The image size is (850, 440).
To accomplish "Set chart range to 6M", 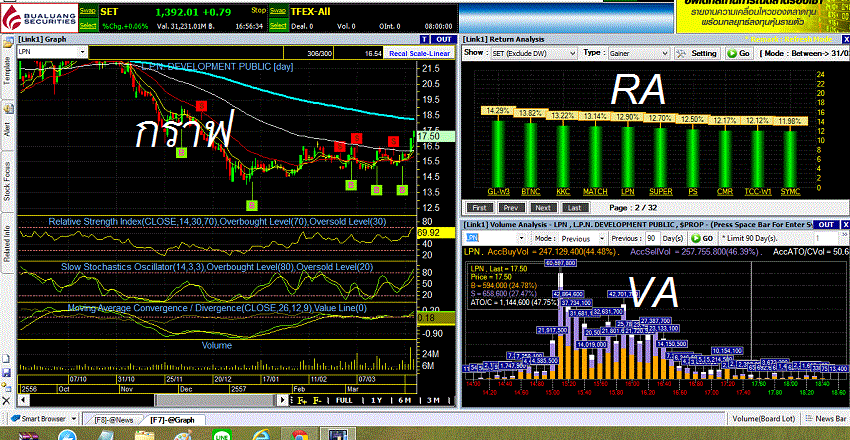I will (x=404, y=400).
